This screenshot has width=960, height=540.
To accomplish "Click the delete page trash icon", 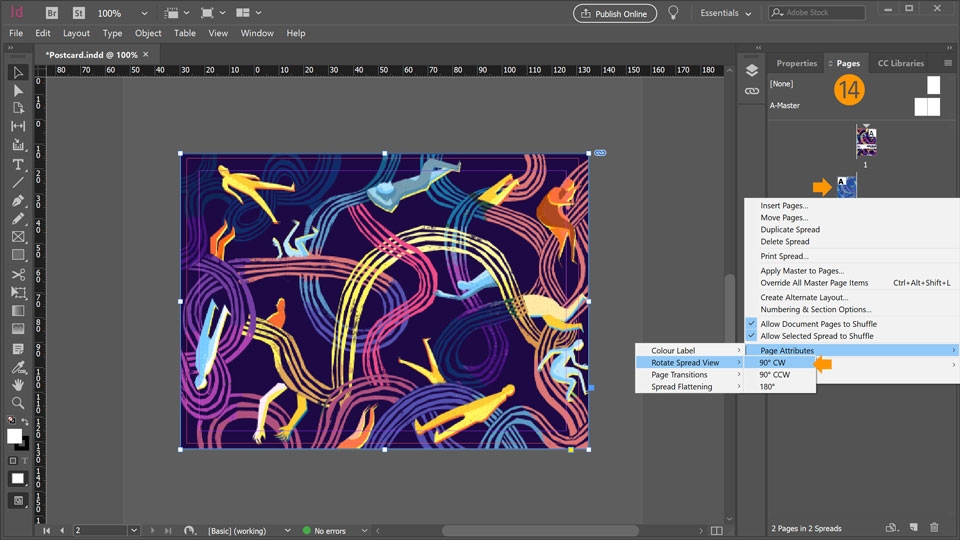I will click(x=934, y=527).
